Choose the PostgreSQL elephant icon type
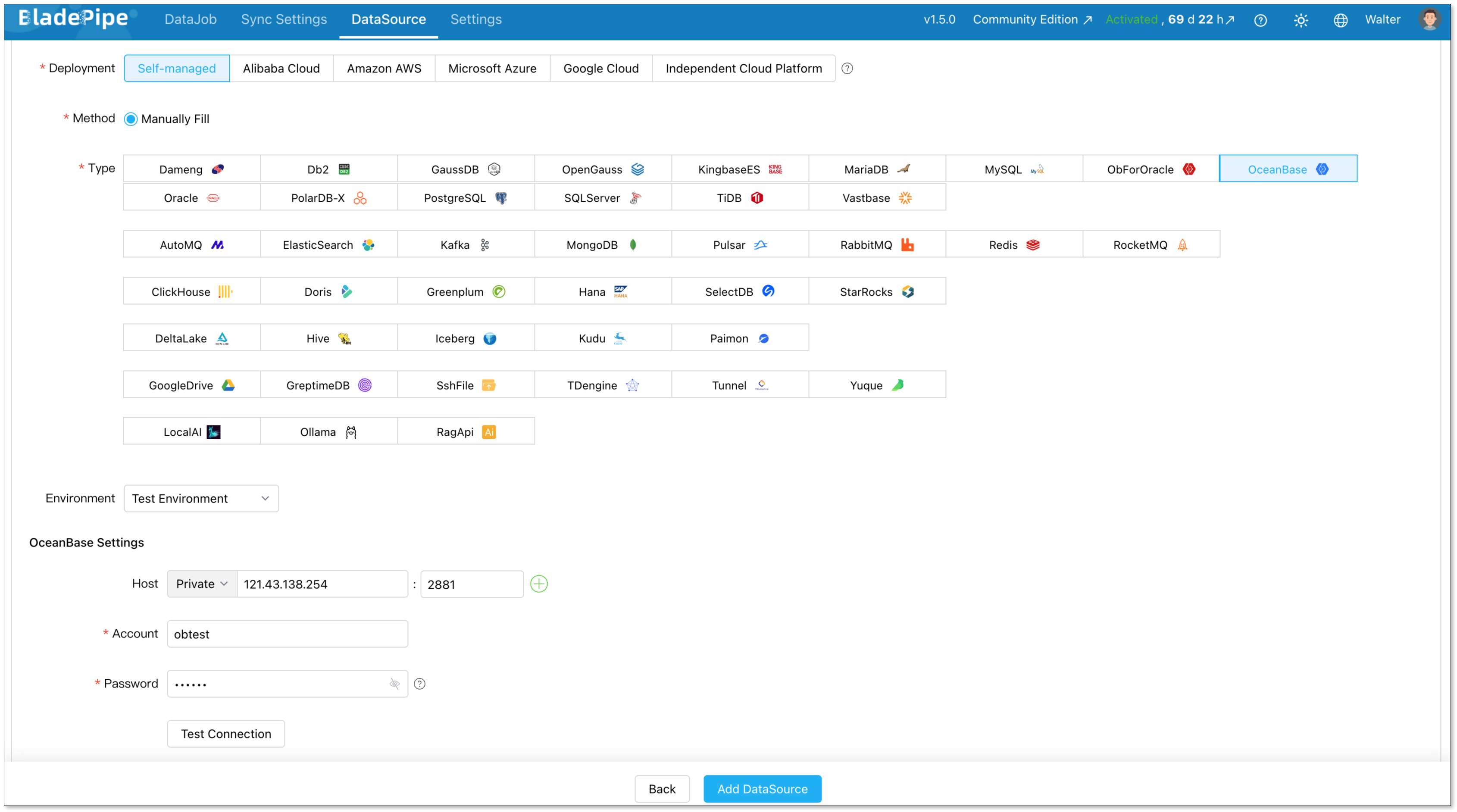1457x812 pixels. 501,198
